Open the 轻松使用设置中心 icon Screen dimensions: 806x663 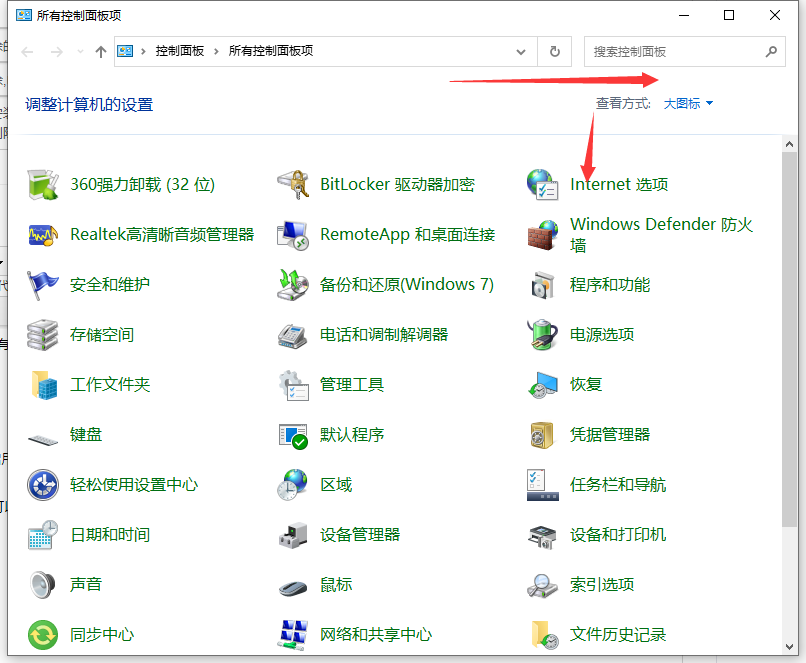(43, 485)
